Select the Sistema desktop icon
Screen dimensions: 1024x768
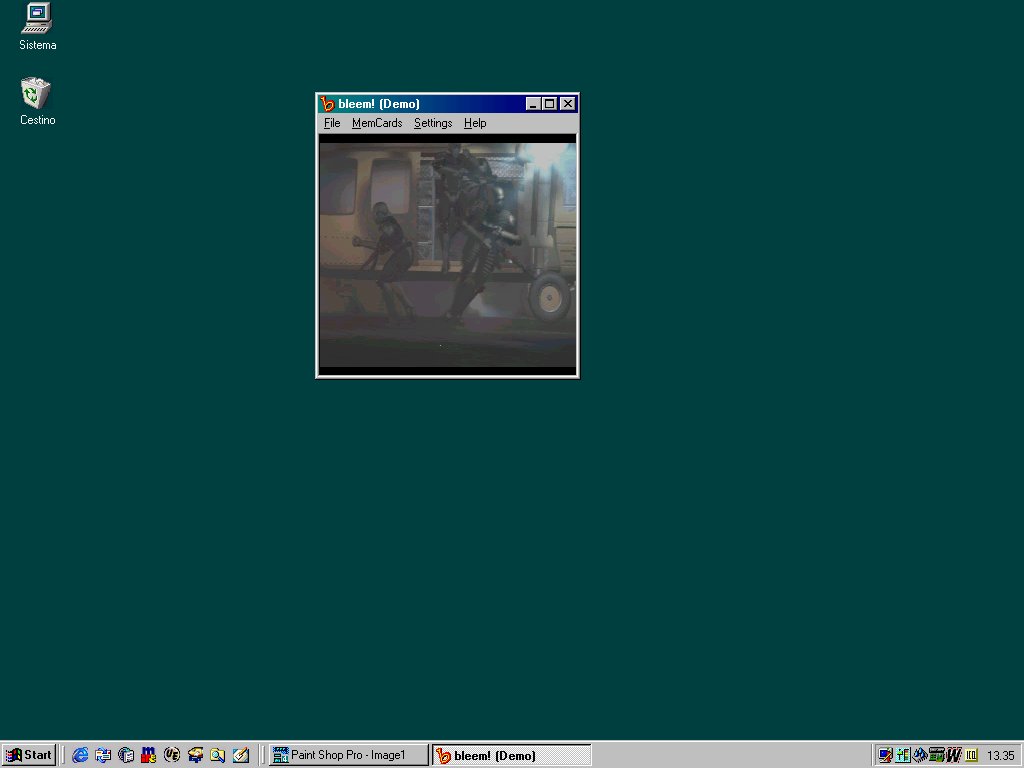pos(37,27)
